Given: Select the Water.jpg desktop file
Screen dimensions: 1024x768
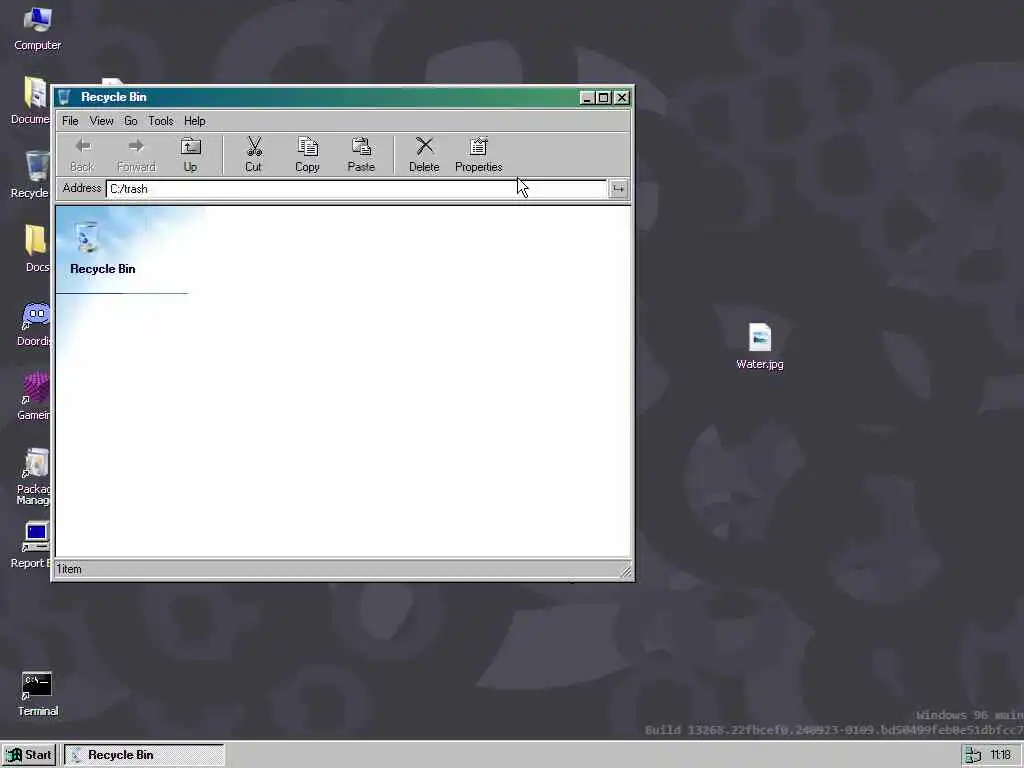Looking at the screenshot, I should point(760,346).
